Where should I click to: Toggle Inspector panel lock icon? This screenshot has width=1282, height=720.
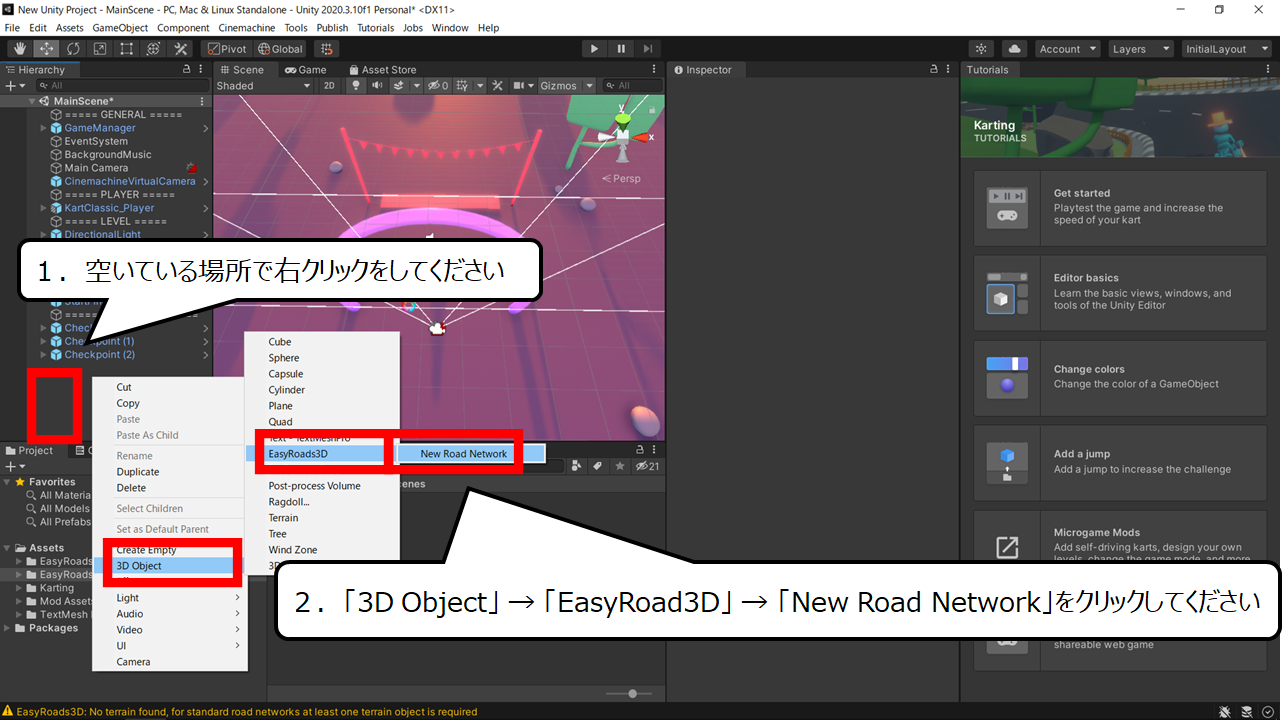point(935,70)
